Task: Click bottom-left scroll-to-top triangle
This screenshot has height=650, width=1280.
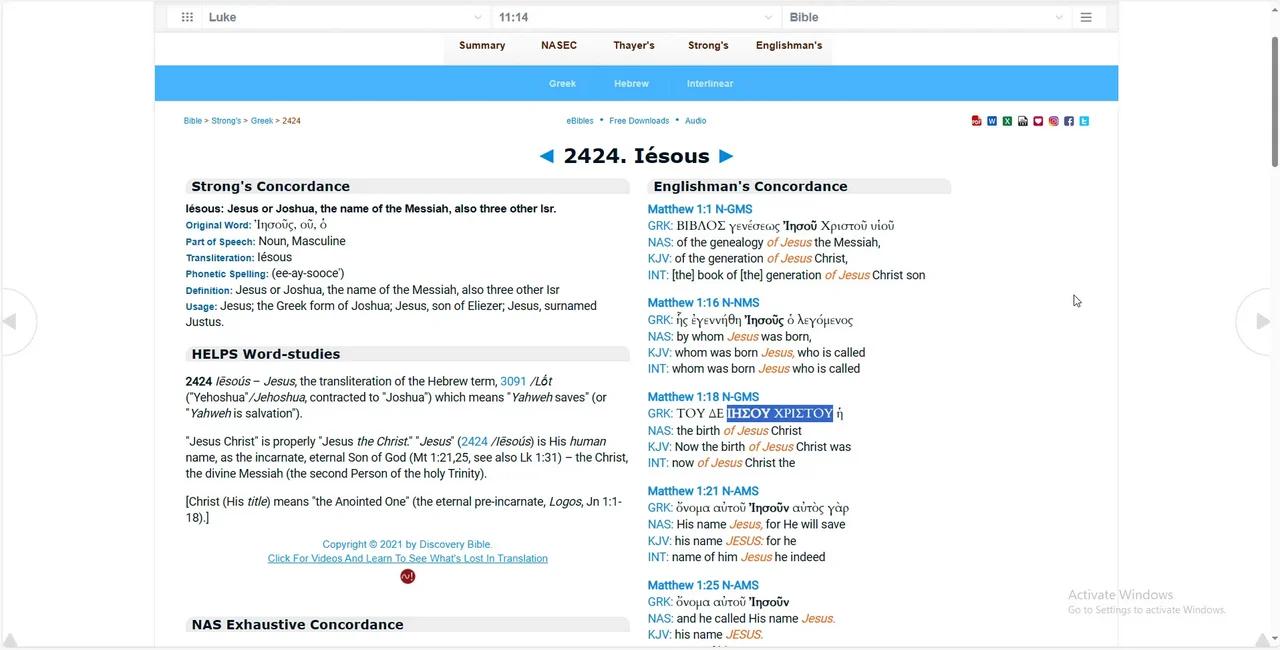Action: click(x=9, y=640)
